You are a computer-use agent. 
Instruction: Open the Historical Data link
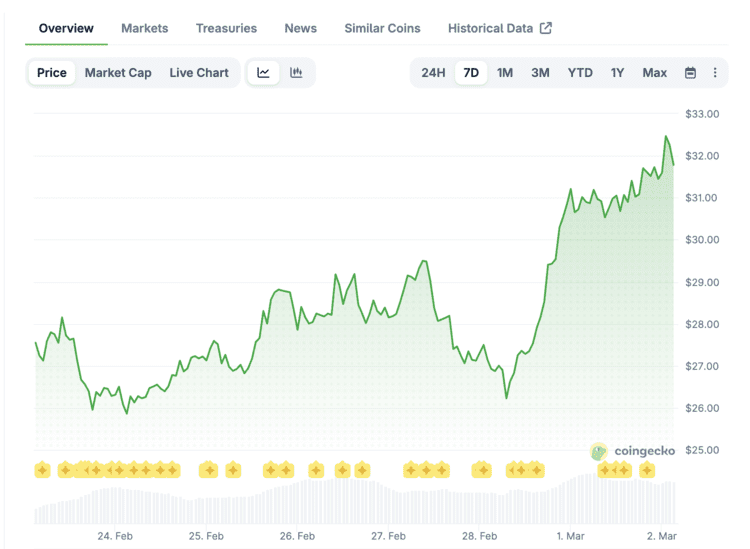(490, 28)
